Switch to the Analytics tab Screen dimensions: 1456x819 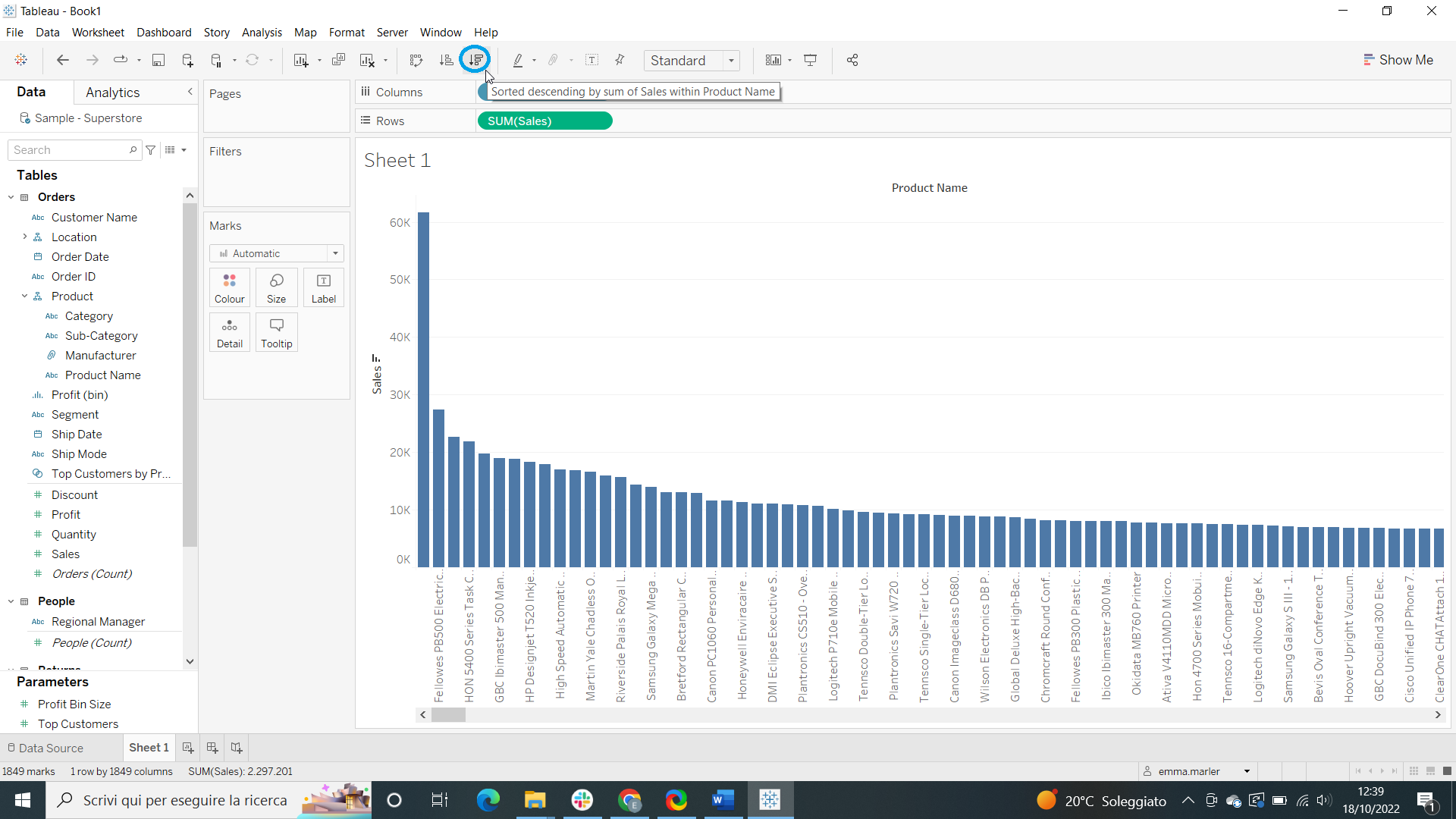[x=112, y=93]
